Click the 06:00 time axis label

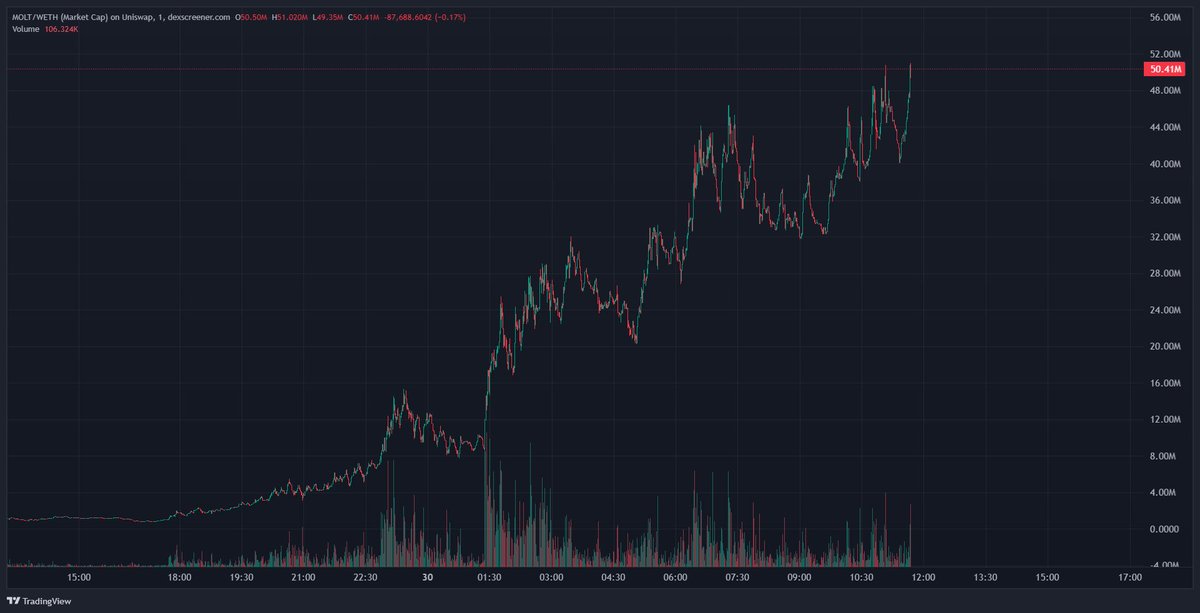coord(675,577)
